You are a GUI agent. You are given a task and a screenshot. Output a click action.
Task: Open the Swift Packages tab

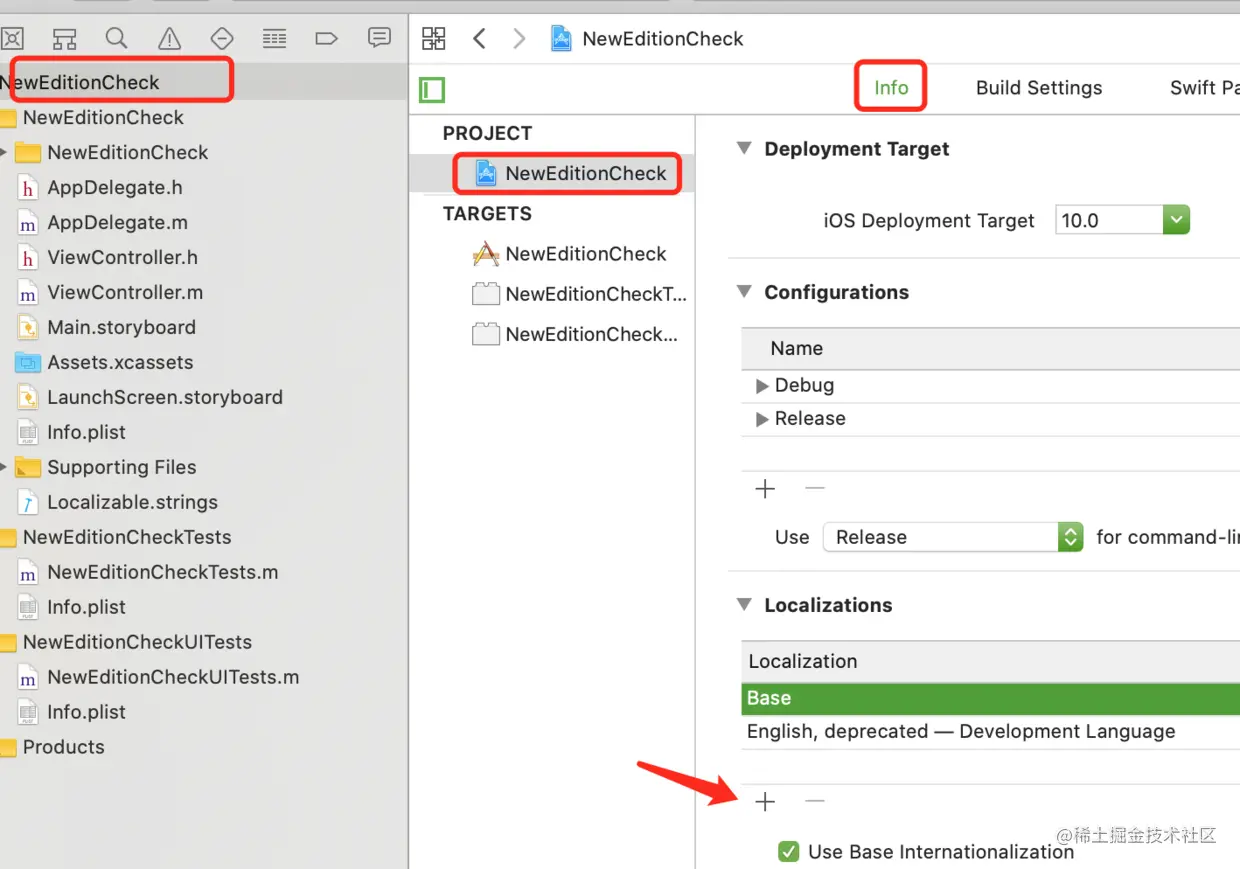point(1205,88)
